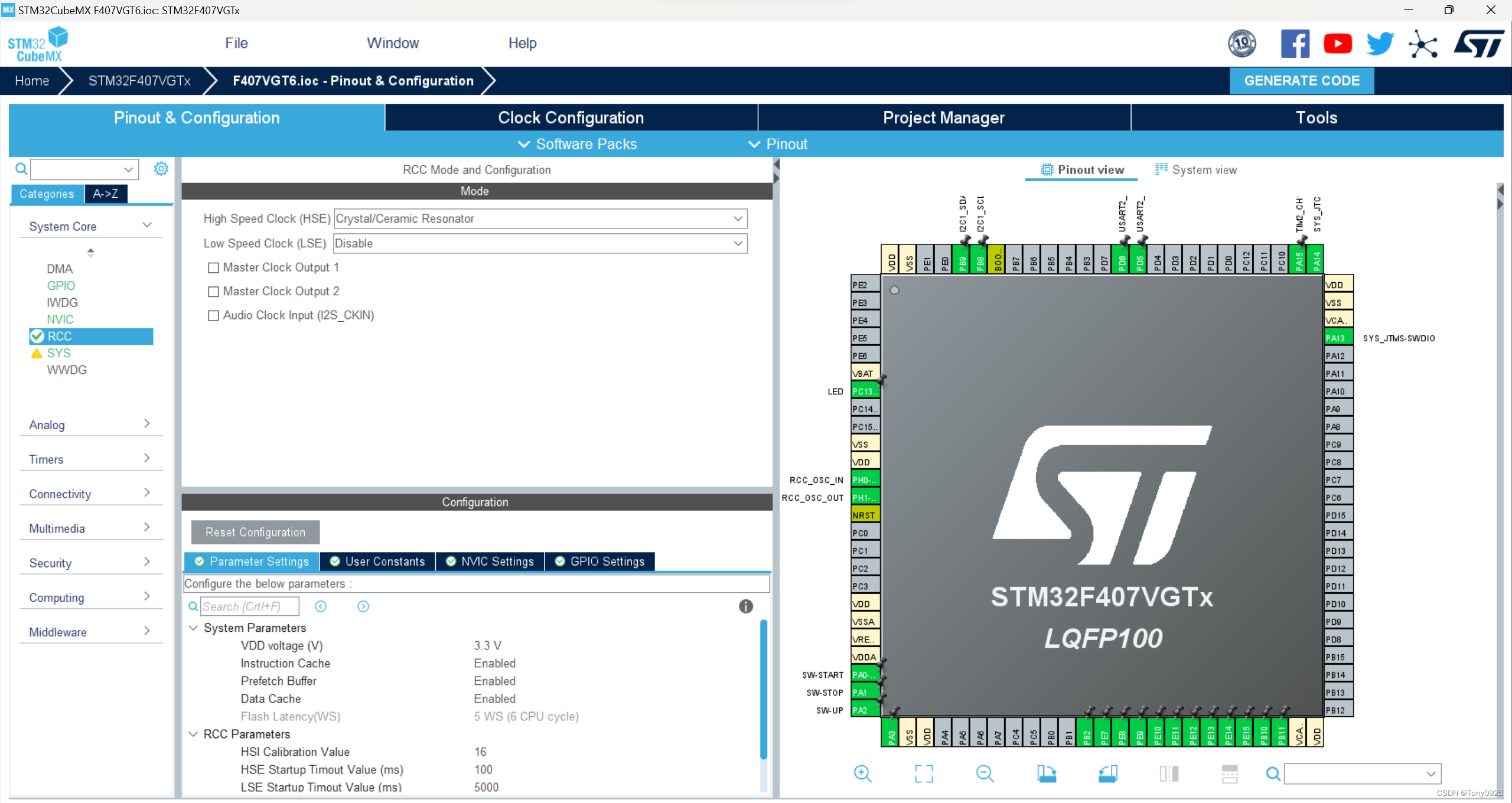The image size is (1512, 803).
Task: Toggle Audio Clock Input I2S_CKIN
Action: (x=212, y=315)
